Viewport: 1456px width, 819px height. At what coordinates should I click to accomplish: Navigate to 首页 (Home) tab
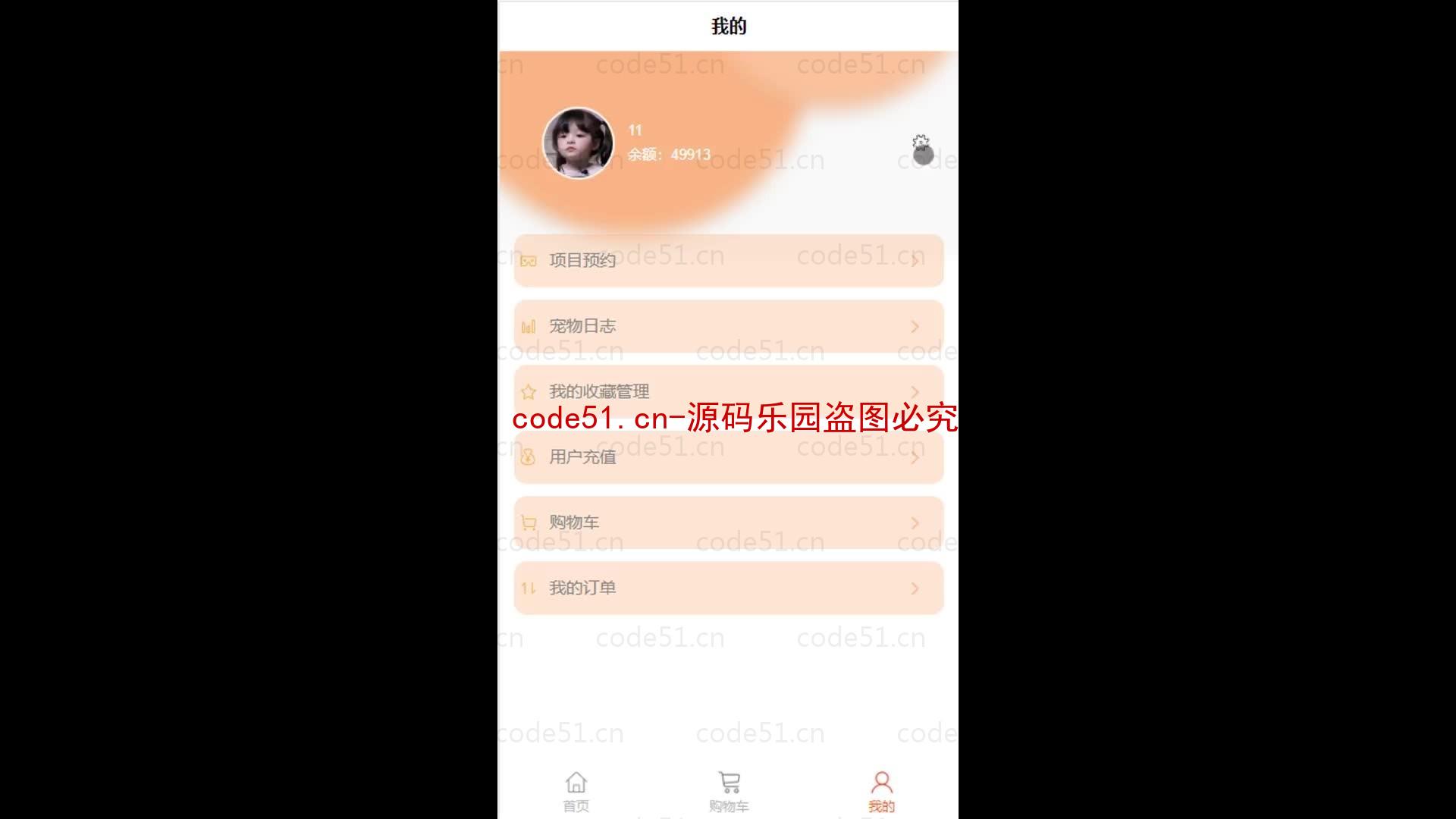[x=576, y=790]
